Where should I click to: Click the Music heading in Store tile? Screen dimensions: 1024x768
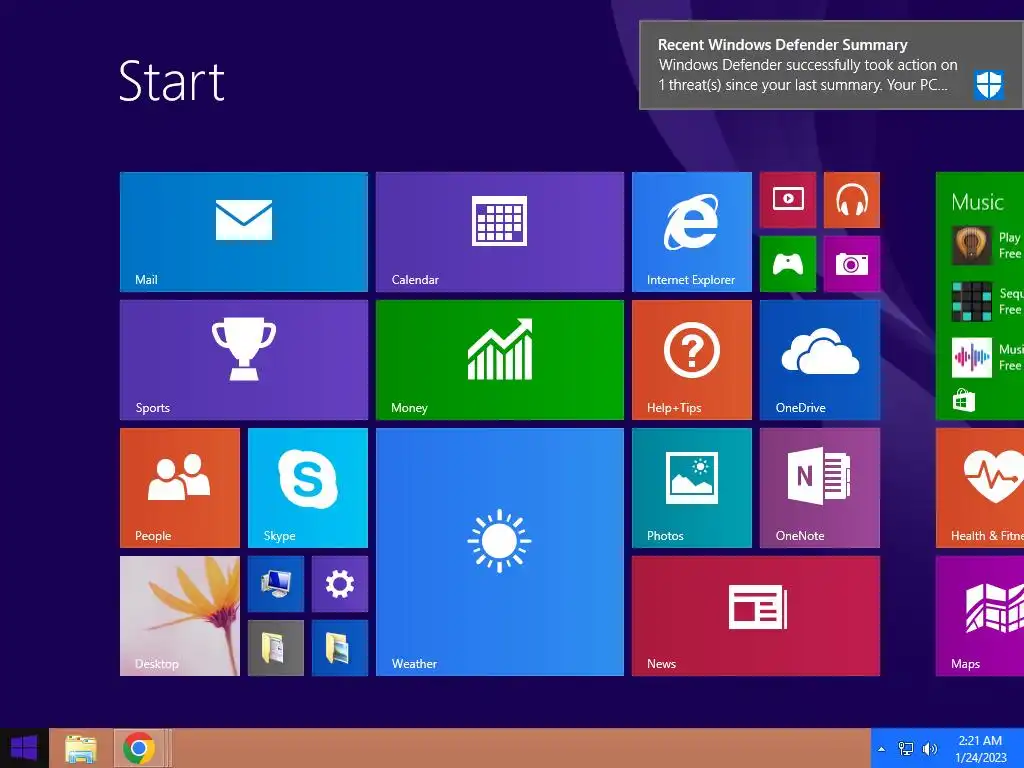977,202
